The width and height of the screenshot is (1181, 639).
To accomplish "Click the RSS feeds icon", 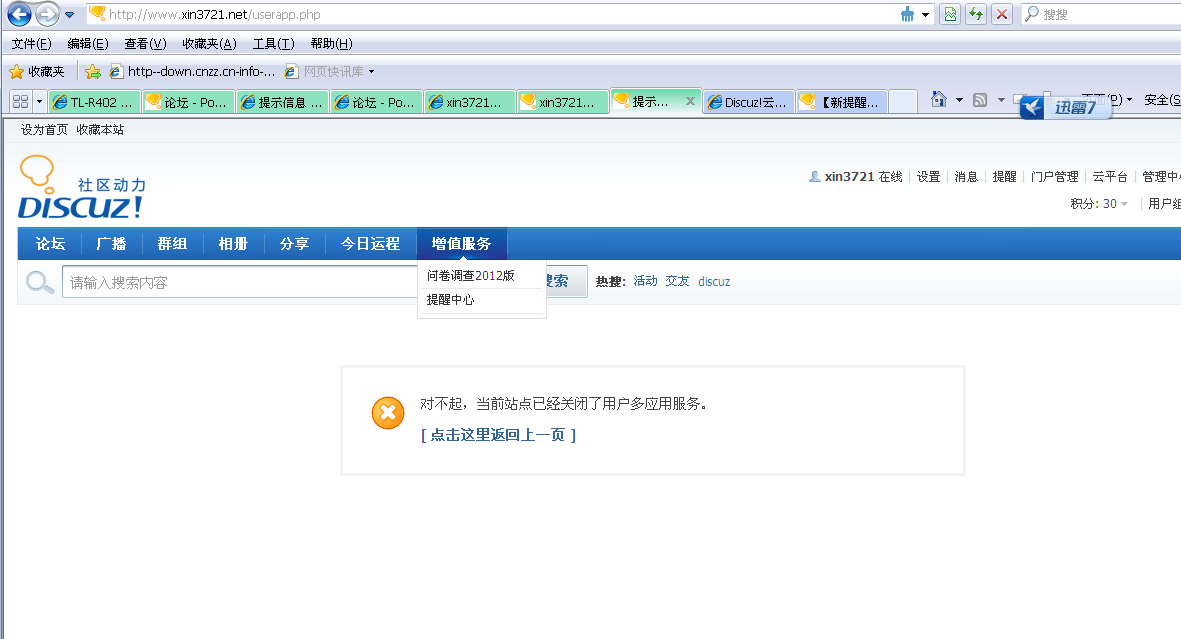I will pyautogui.click(x=980, y=99).
